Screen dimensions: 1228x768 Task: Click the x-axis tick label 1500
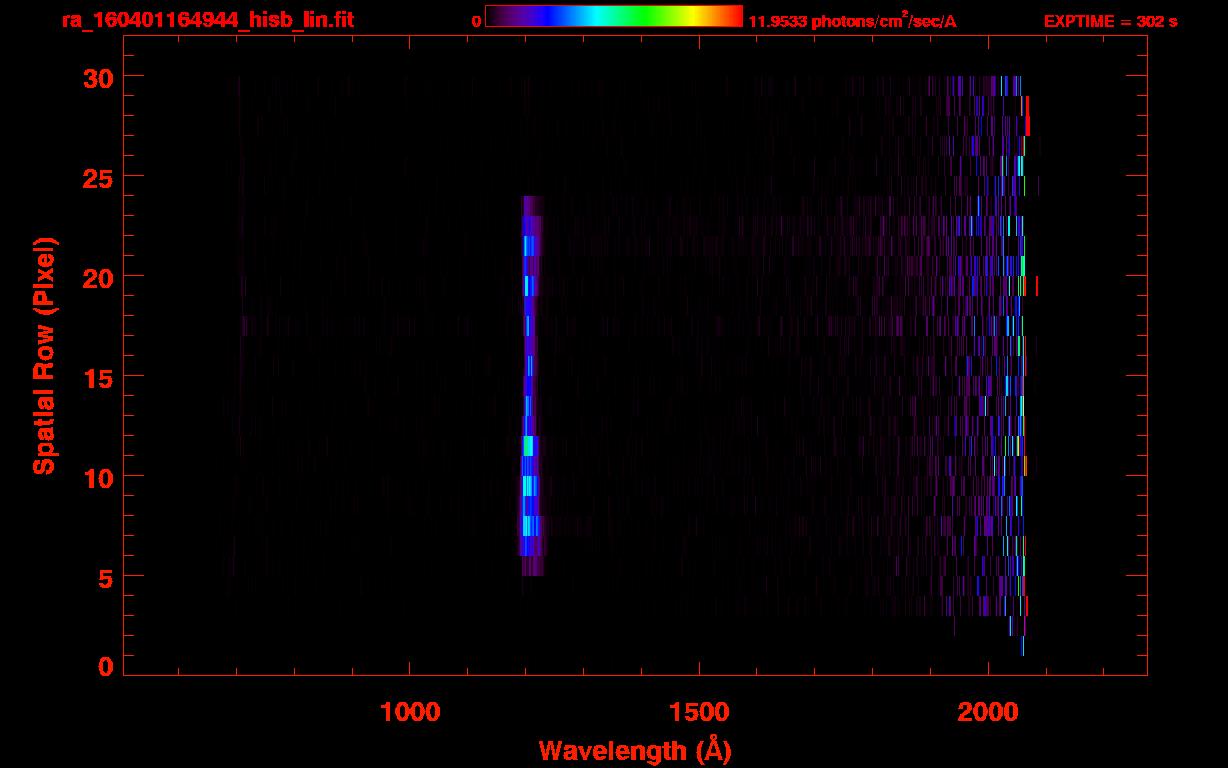click(x=699, y=712)
